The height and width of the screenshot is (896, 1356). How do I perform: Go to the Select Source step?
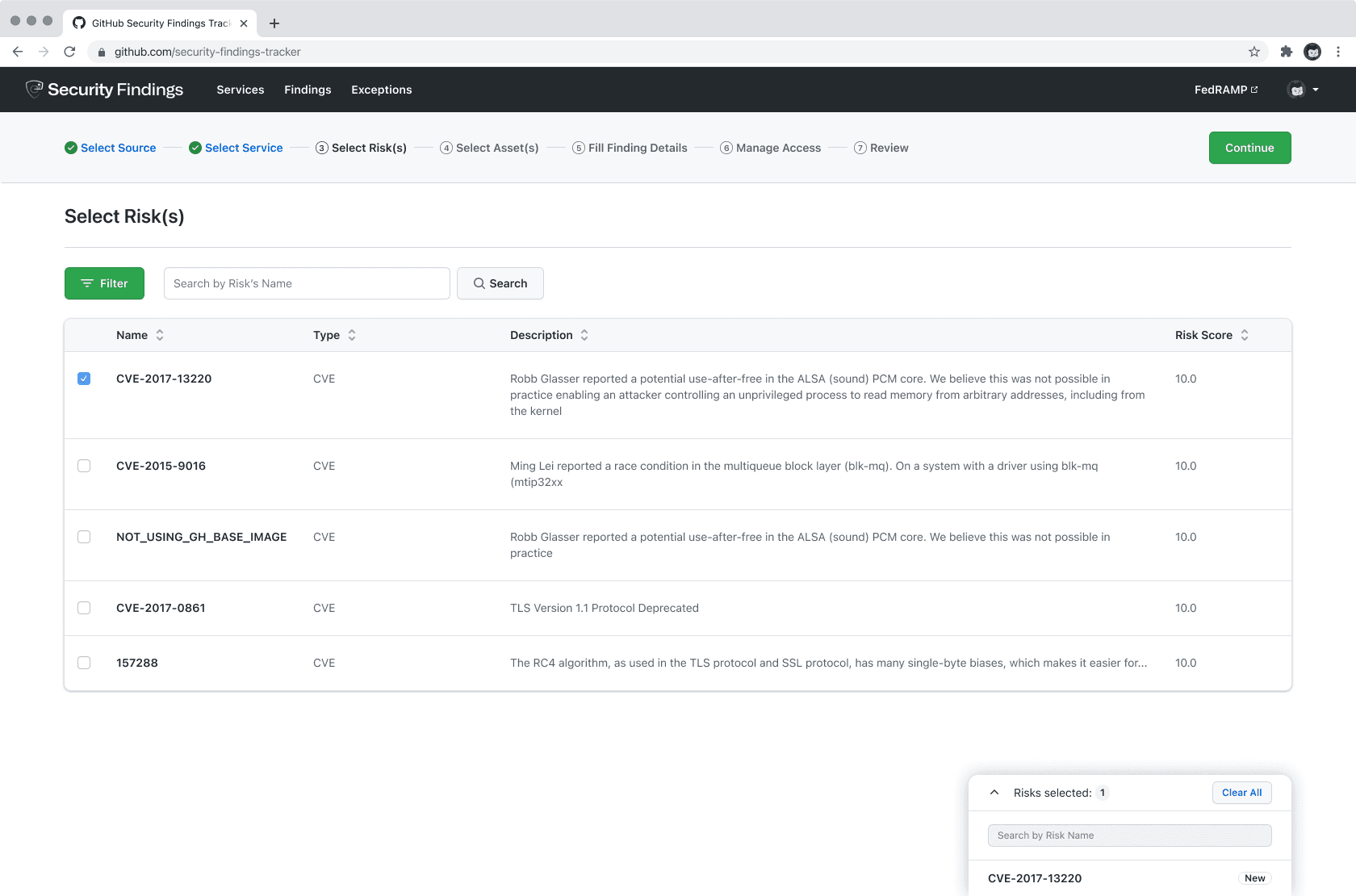(x=111, y=148)
